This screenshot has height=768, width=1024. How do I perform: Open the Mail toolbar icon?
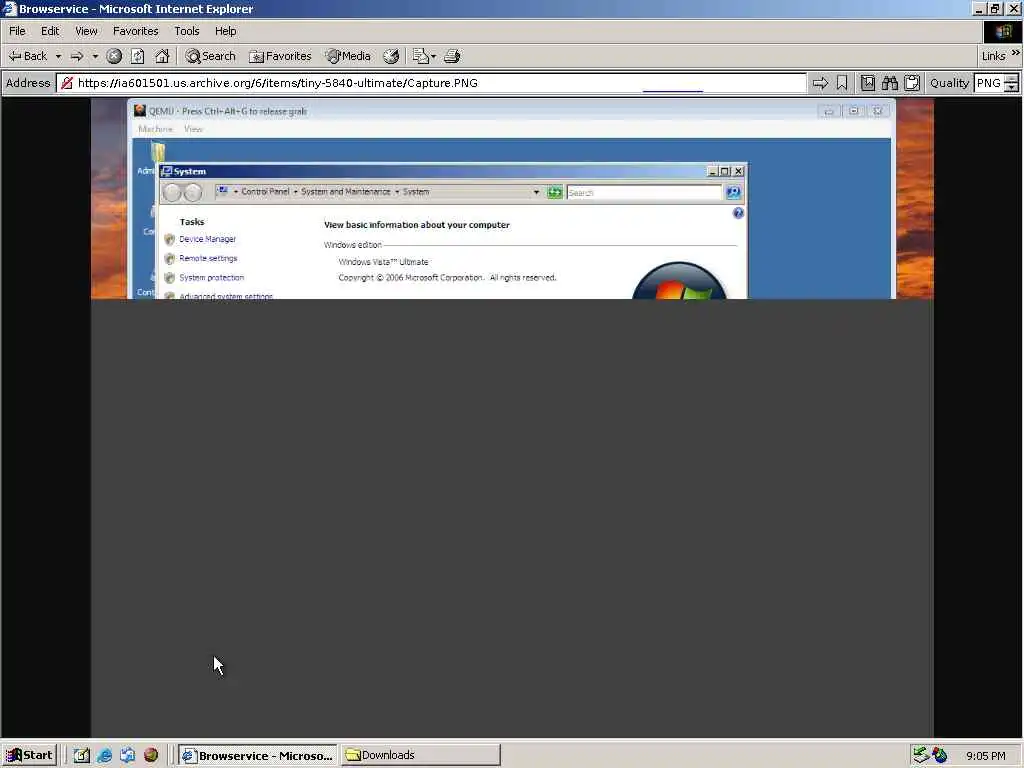(421, 56)
